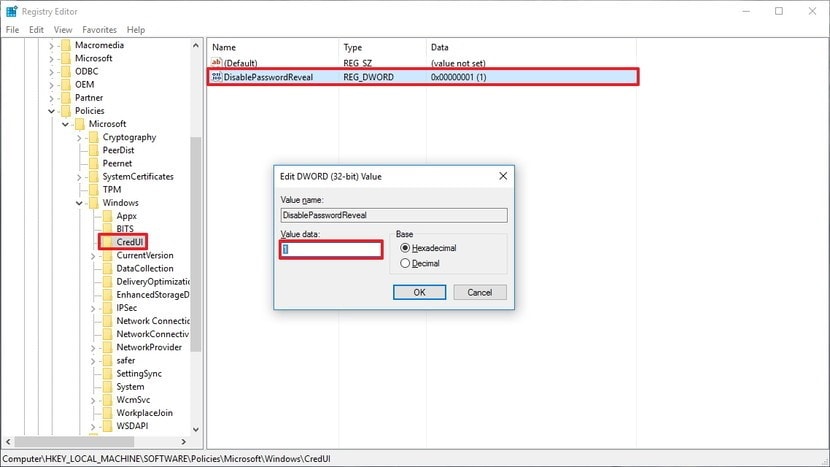Expand the WcmSvc key
Image resolution: width=830 pixels, height=467 pixels.
[93, 400]
